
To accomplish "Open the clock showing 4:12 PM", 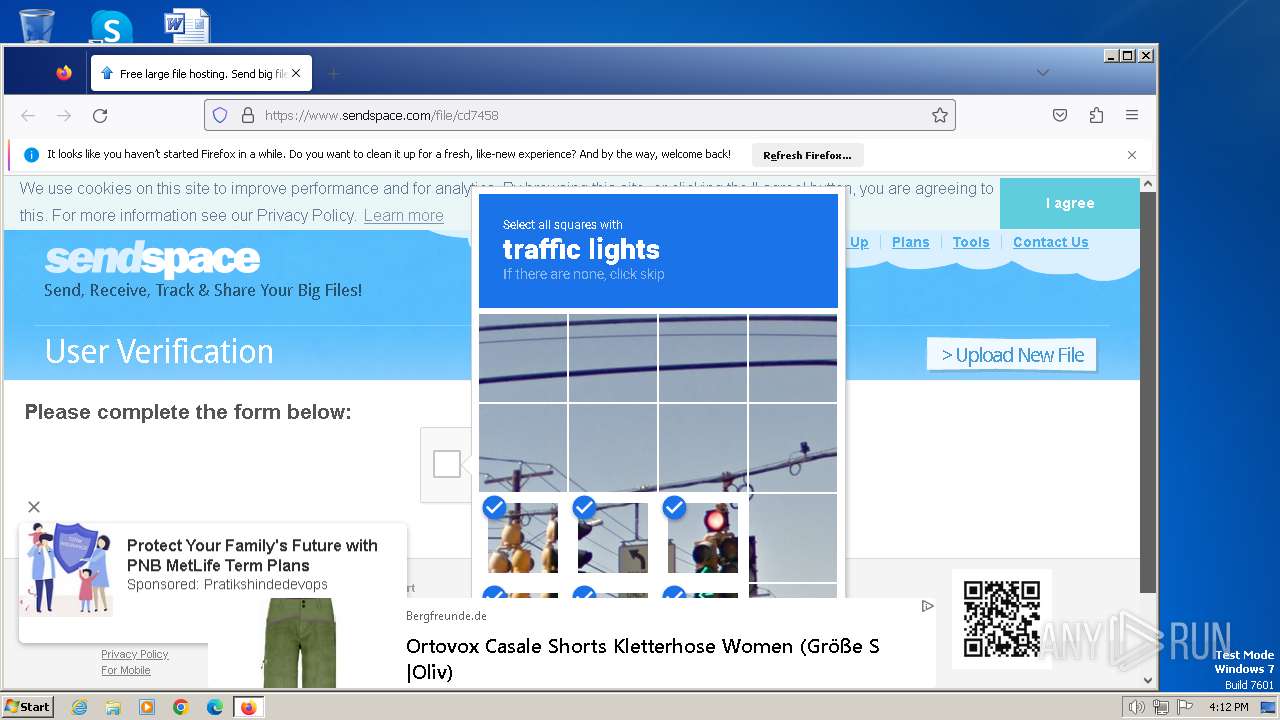I will pyautogui.click(x=1228, y=707).
